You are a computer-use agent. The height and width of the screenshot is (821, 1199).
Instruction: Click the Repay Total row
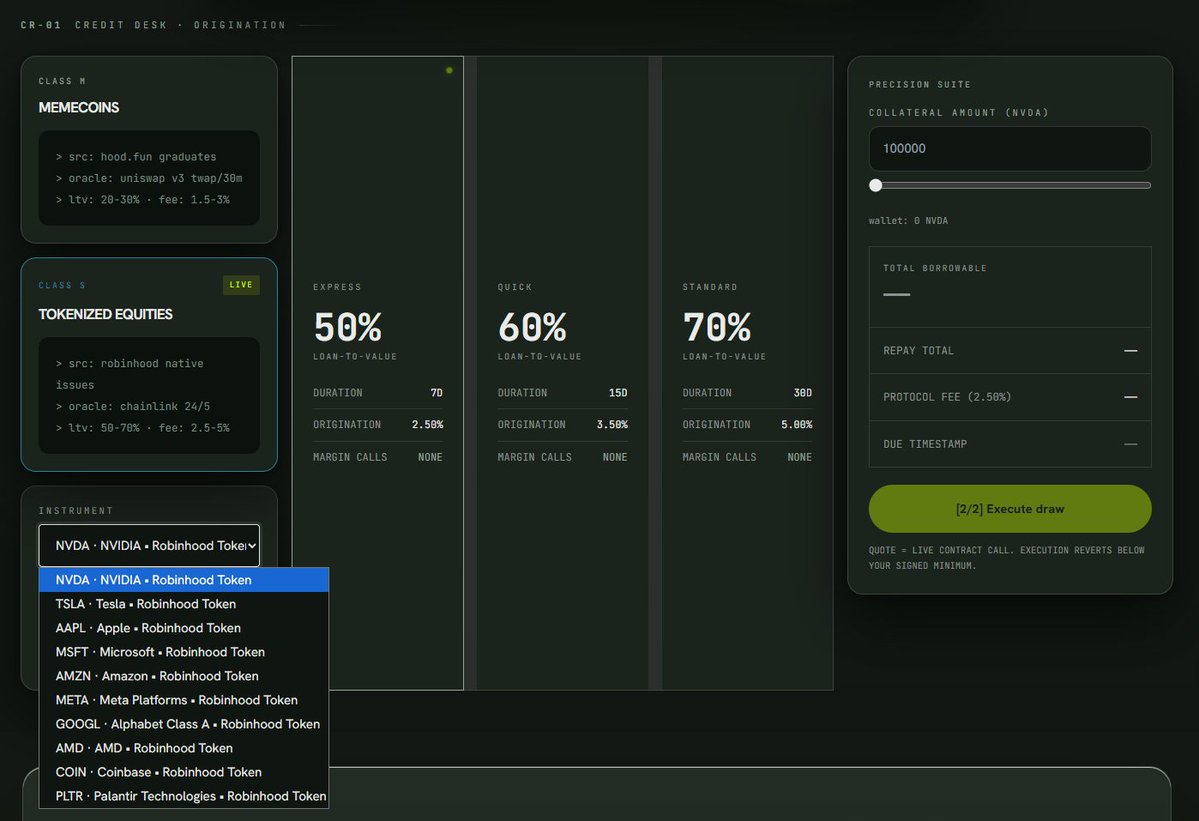(1009, 351)
